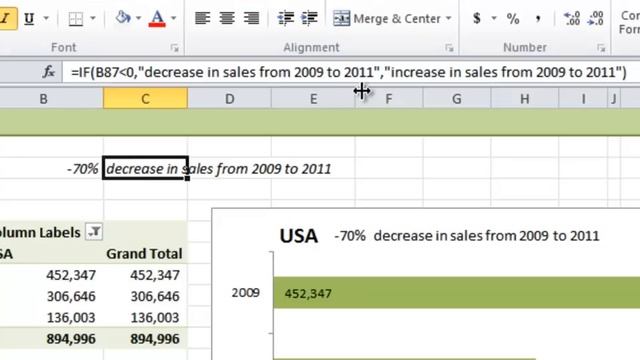
Task: Click the Insert Function fx icon
Action: (x=48, y=72)
